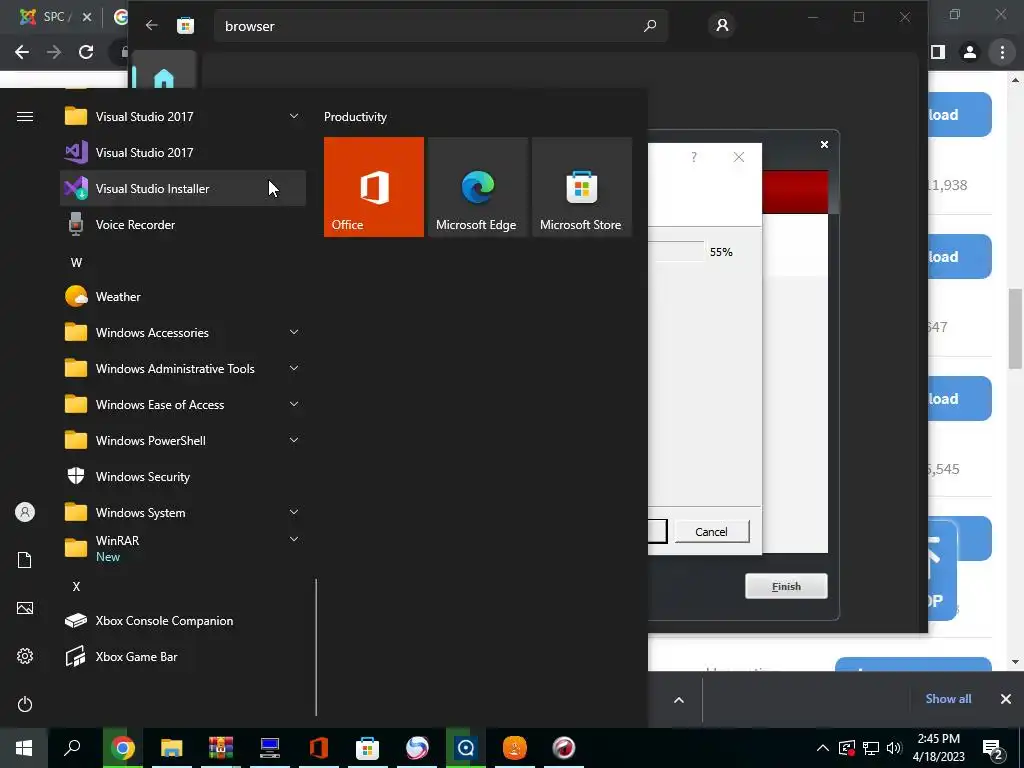Open Office icon in taskbar
Image resolution: width=1024 pixels, height=768 pixels.
coord(319,748)
